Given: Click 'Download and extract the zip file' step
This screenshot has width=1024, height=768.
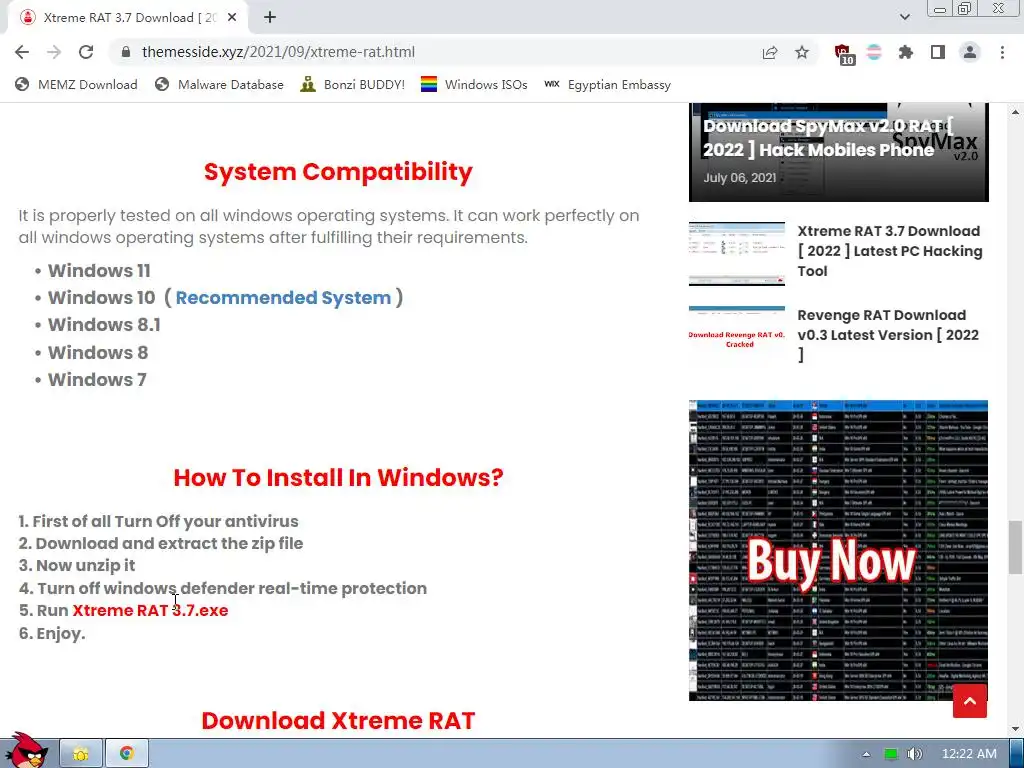Looking at the screenshot, I should [161, 543].
